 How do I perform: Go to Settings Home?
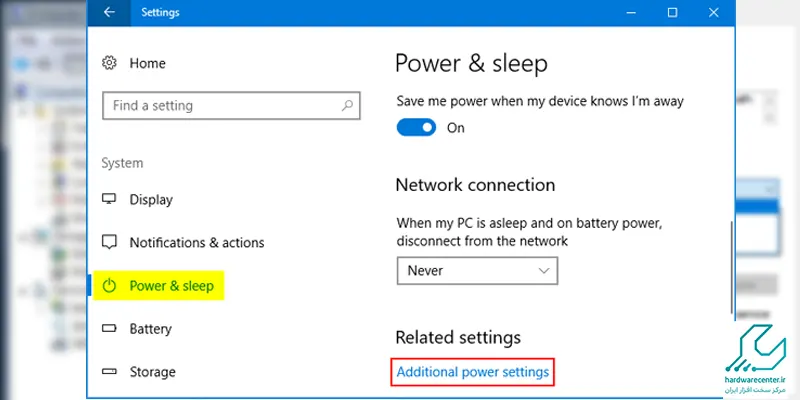(x=147, y=63)
